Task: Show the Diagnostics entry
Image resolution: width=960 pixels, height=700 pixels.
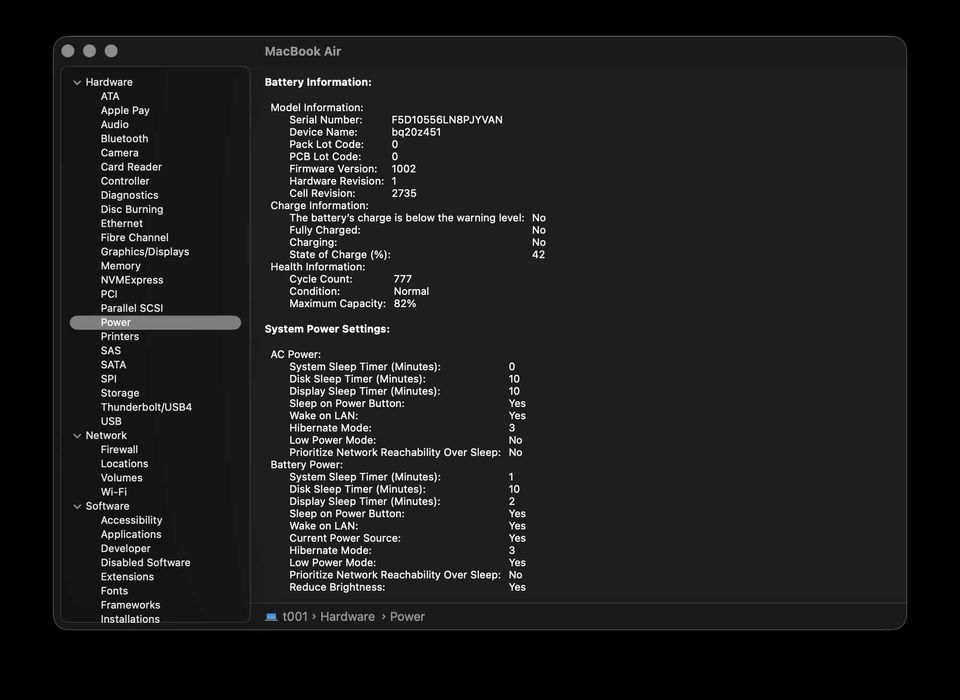Action: tap(129, 195)
